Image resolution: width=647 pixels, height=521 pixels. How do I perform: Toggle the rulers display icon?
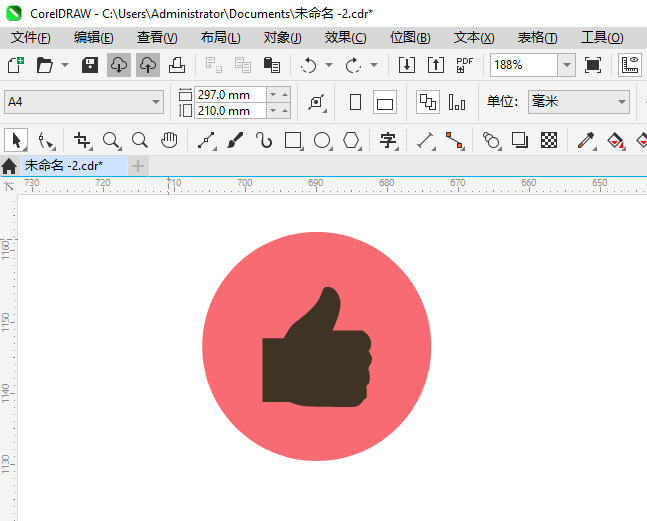tap(630, 65)
